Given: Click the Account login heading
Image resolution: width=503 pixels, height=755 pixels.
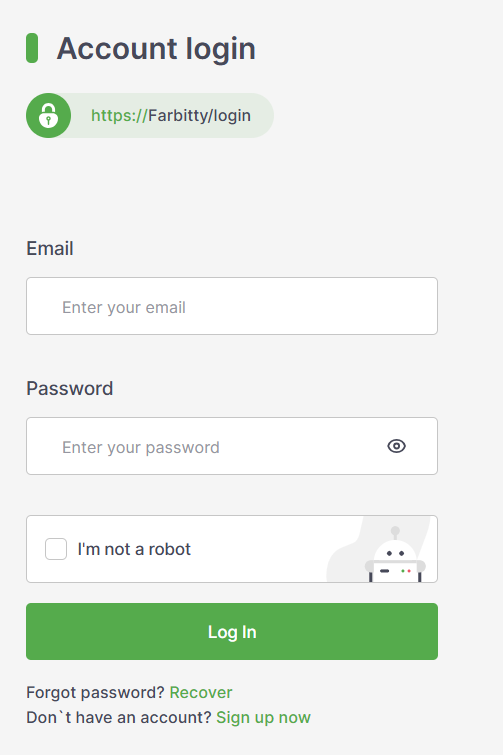Looking at the screenshot, I should [x=156, y=49].
